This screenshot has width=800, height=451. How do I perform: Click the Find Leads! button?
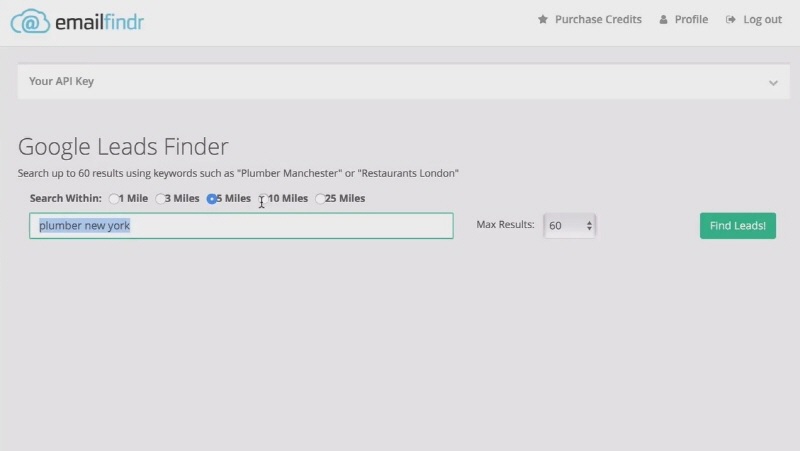(x=738, y=226)
